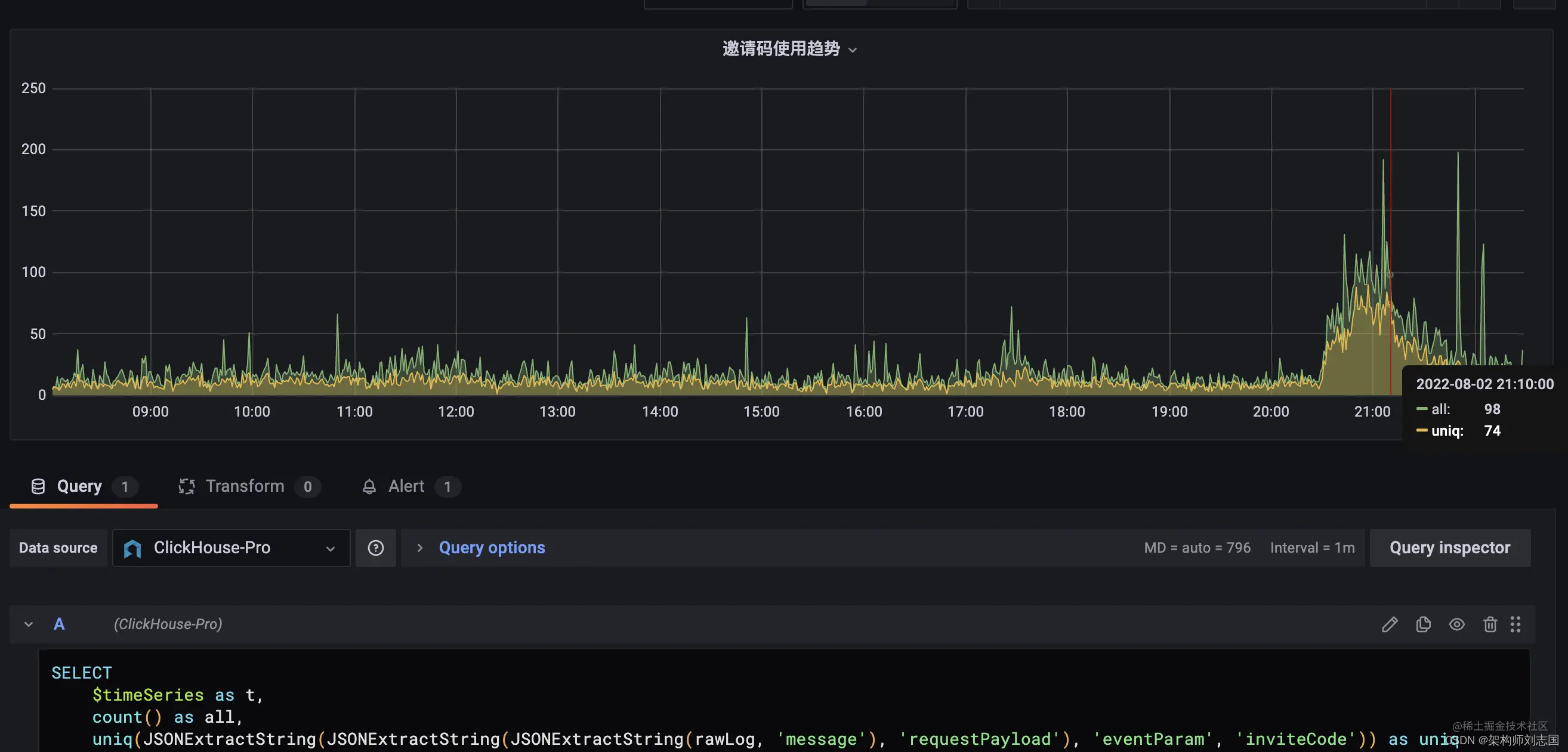Click the 'all' legend green swatch in tooltip

pyautogui.click(x=1421, y=409)
